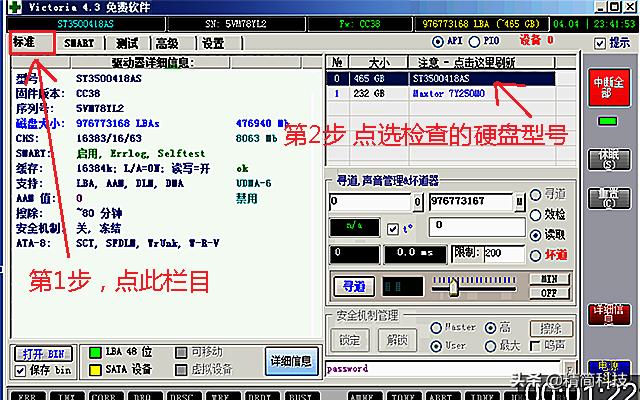Click the SN: 5VM78YL2 top bar field
This screenshot has height=400, width=640.
(x=236, y=24)
